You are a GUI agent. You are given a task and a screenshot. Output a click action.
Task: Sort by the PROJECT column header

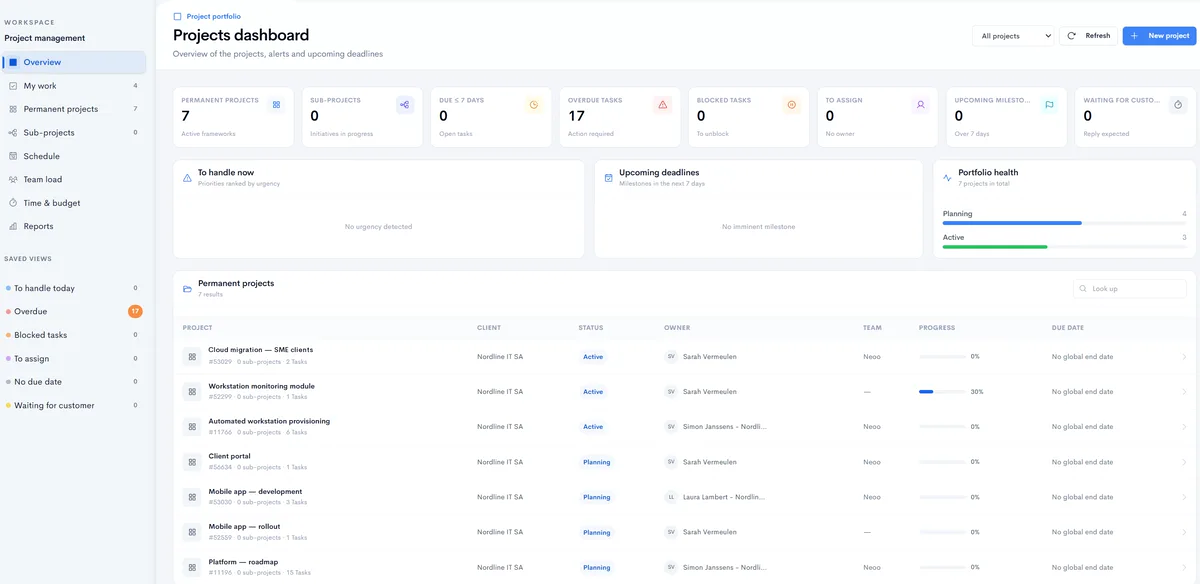pos(197,328)
